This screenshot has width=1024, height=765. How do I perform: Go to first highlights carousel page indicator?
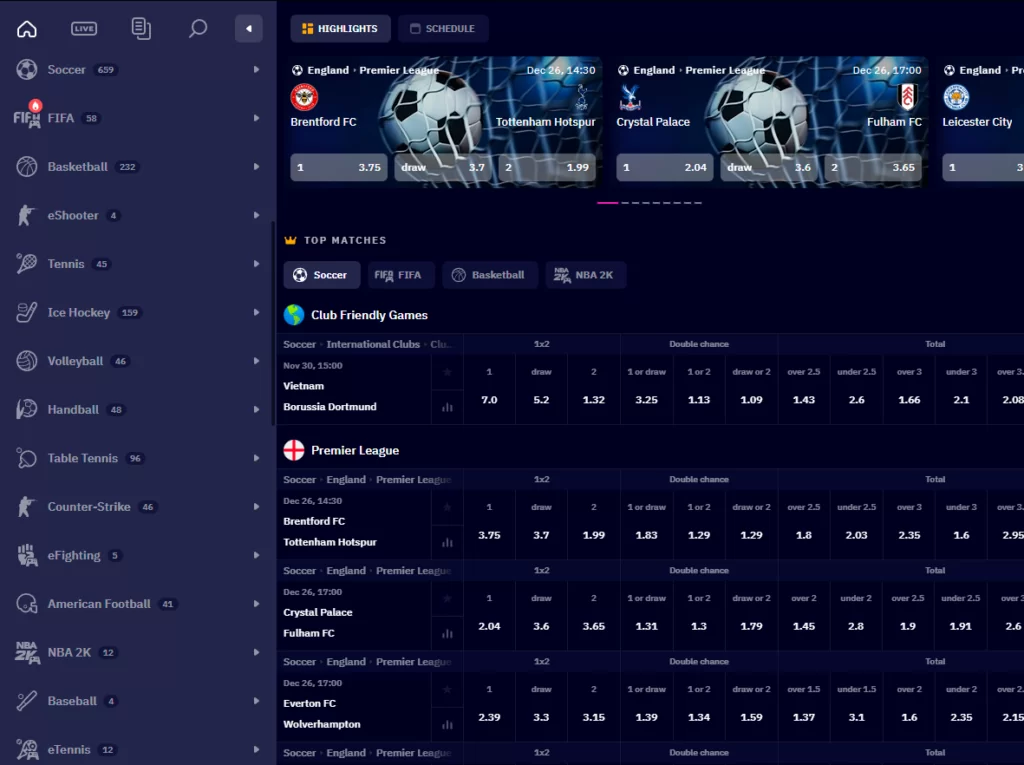click(607, 203)
